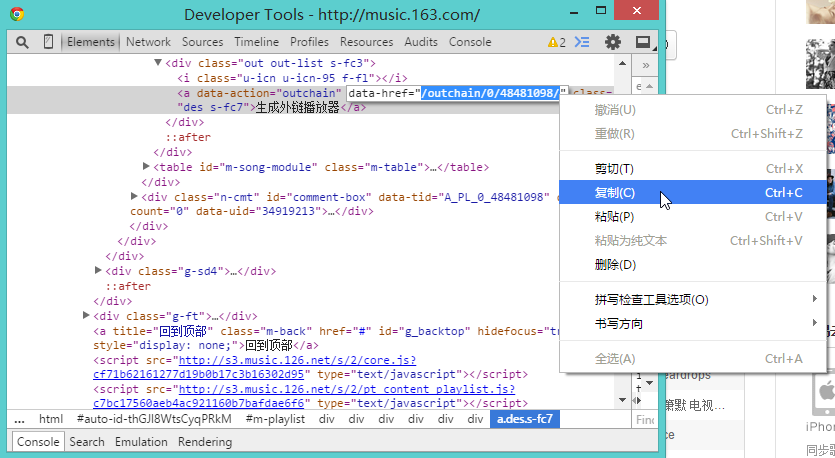This screenshot has height=458, width=835.
Task: Choose 删除(D) from context menu
Action: tap(693, 265)
